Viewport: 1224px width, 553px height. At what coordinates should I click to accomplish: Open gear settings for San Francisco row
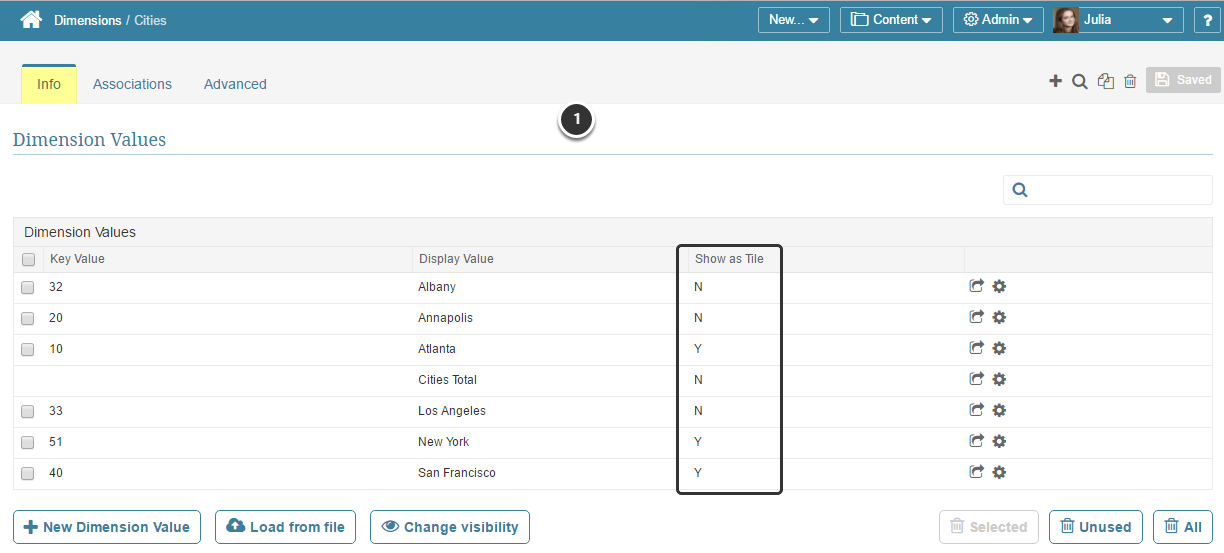coord(999,472)
